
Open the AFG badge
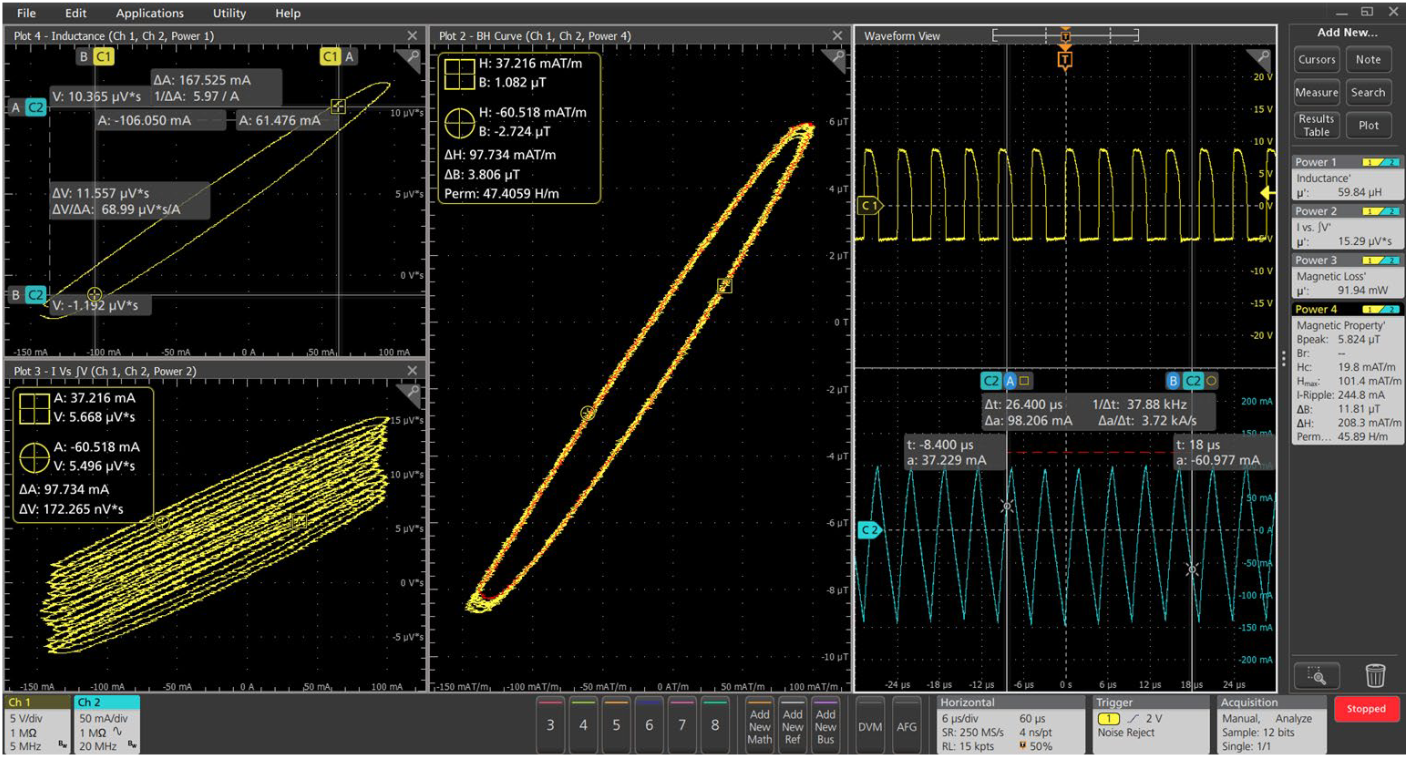[906, 725]
